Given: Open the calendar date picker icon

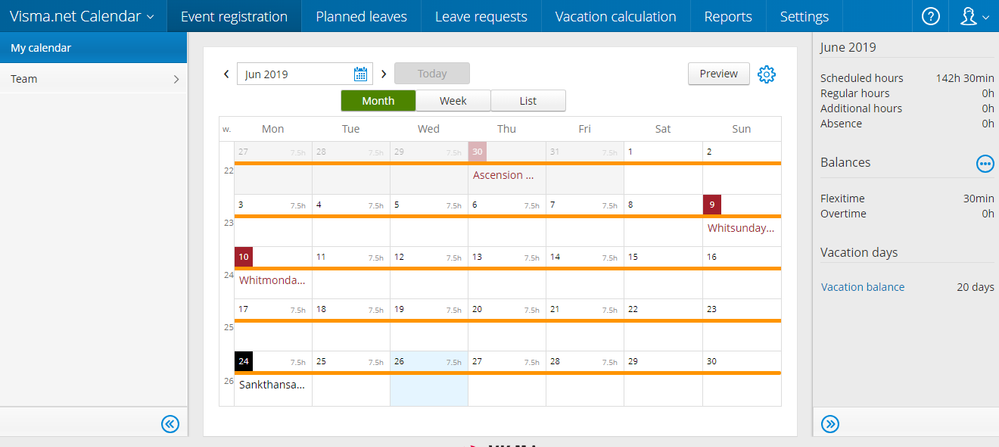Looking at the screenshot, I should click(x=361, y=74).
